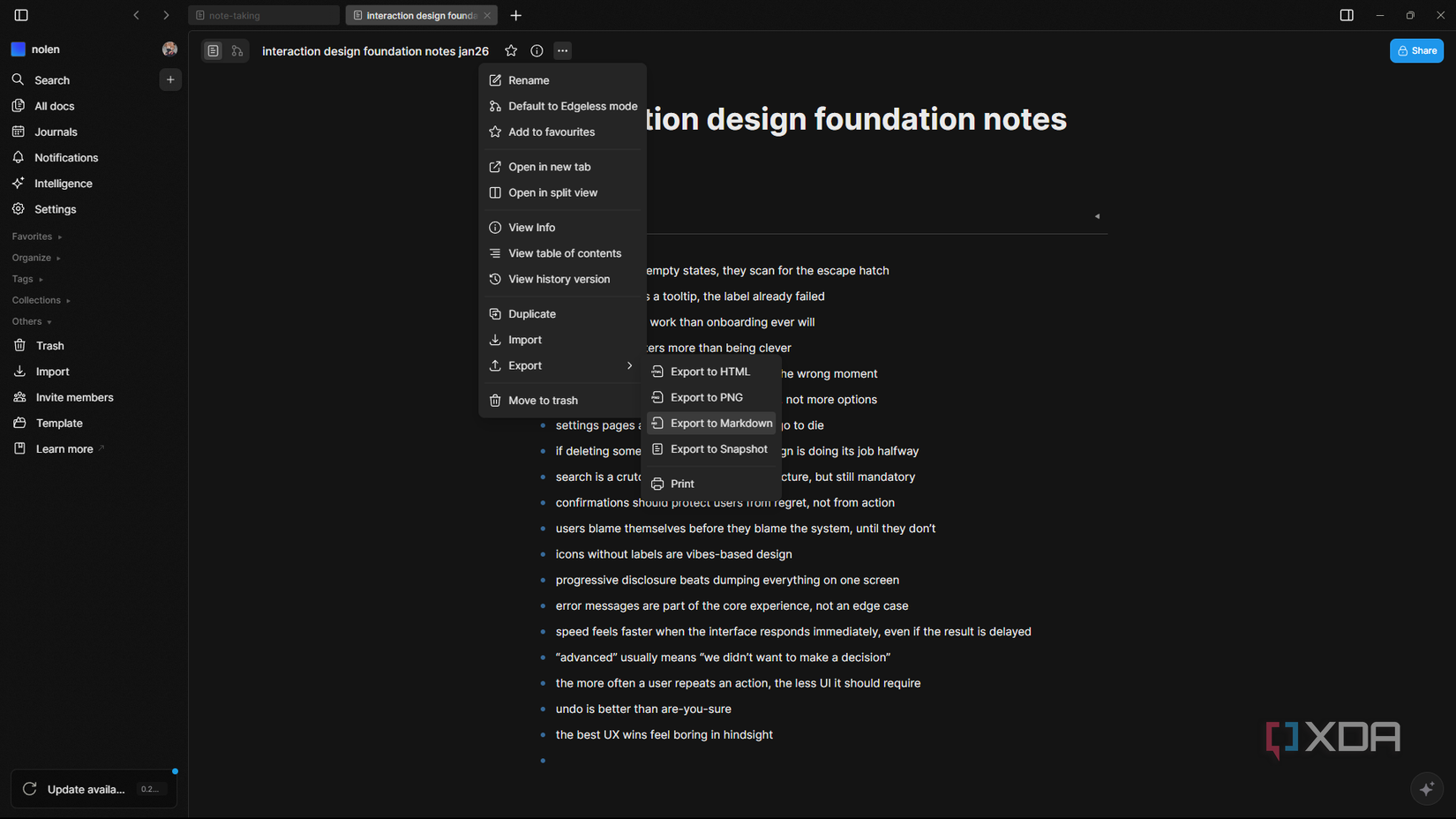This screenshot has width=1456, height=819.
Task: Collapse the Others section
Action: click(32, 321)
